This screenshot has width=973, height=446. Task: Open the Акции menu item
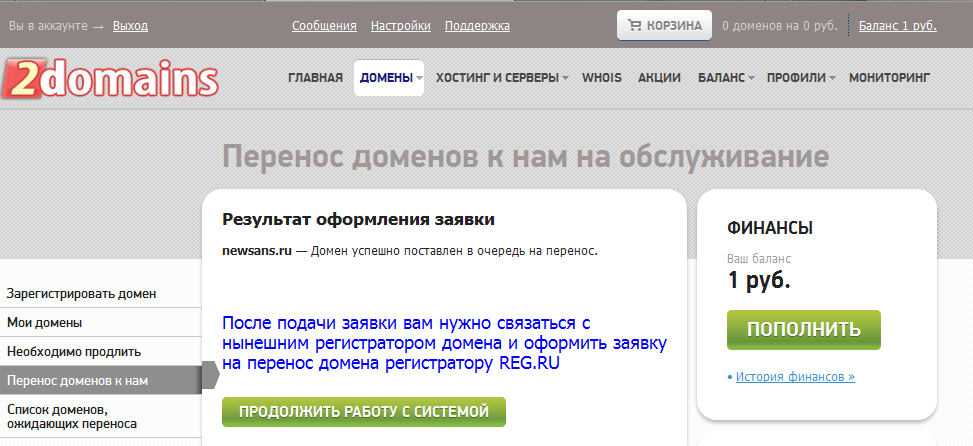[x=659, y=78]
